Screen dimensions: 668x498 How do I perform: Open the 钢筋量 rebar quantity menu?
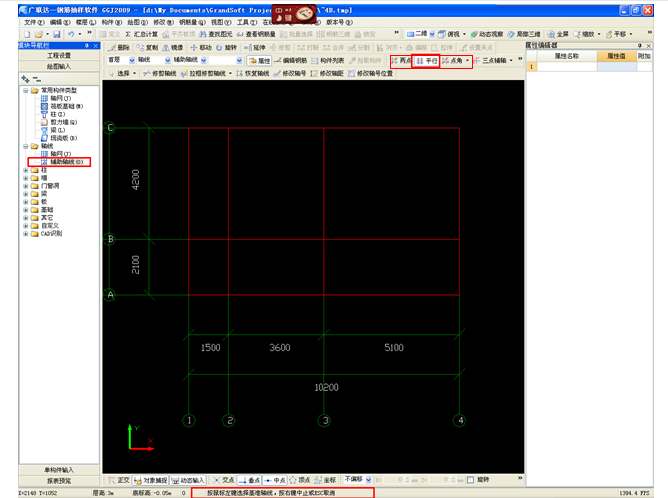click(192, 22)
